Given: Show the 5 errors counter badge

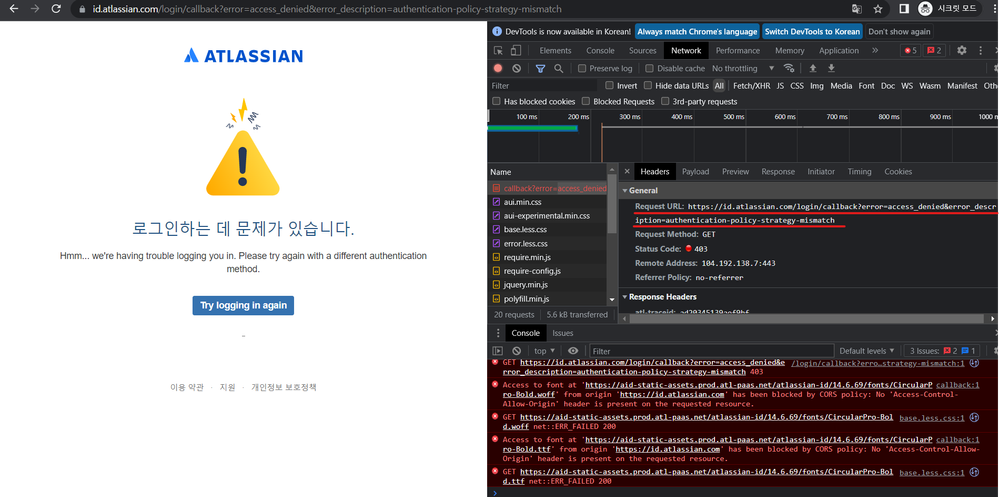Looking at the screenshot, I should point(909,50).
